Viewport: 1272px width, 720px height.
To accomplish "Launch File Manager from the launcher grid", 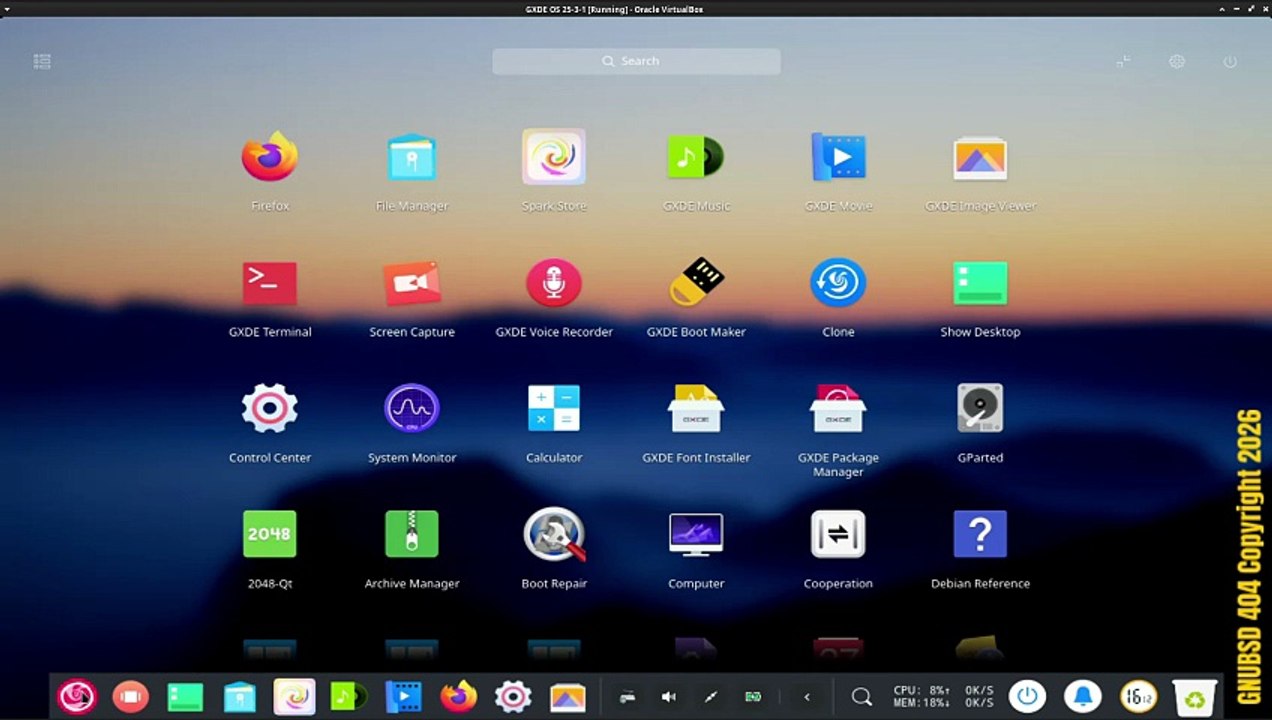I will pos(412,158).
